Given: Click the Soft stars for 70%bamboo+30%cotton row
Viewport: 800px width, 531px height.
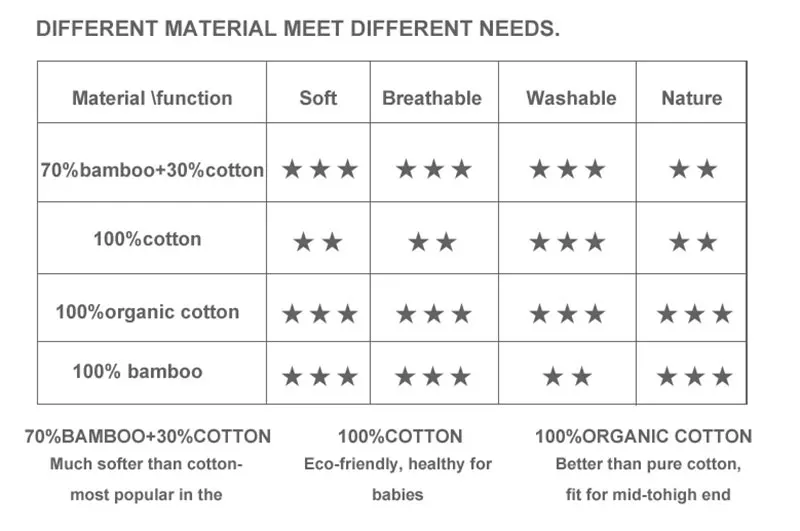Looking at the screenshot, I should tap(319, 169).
